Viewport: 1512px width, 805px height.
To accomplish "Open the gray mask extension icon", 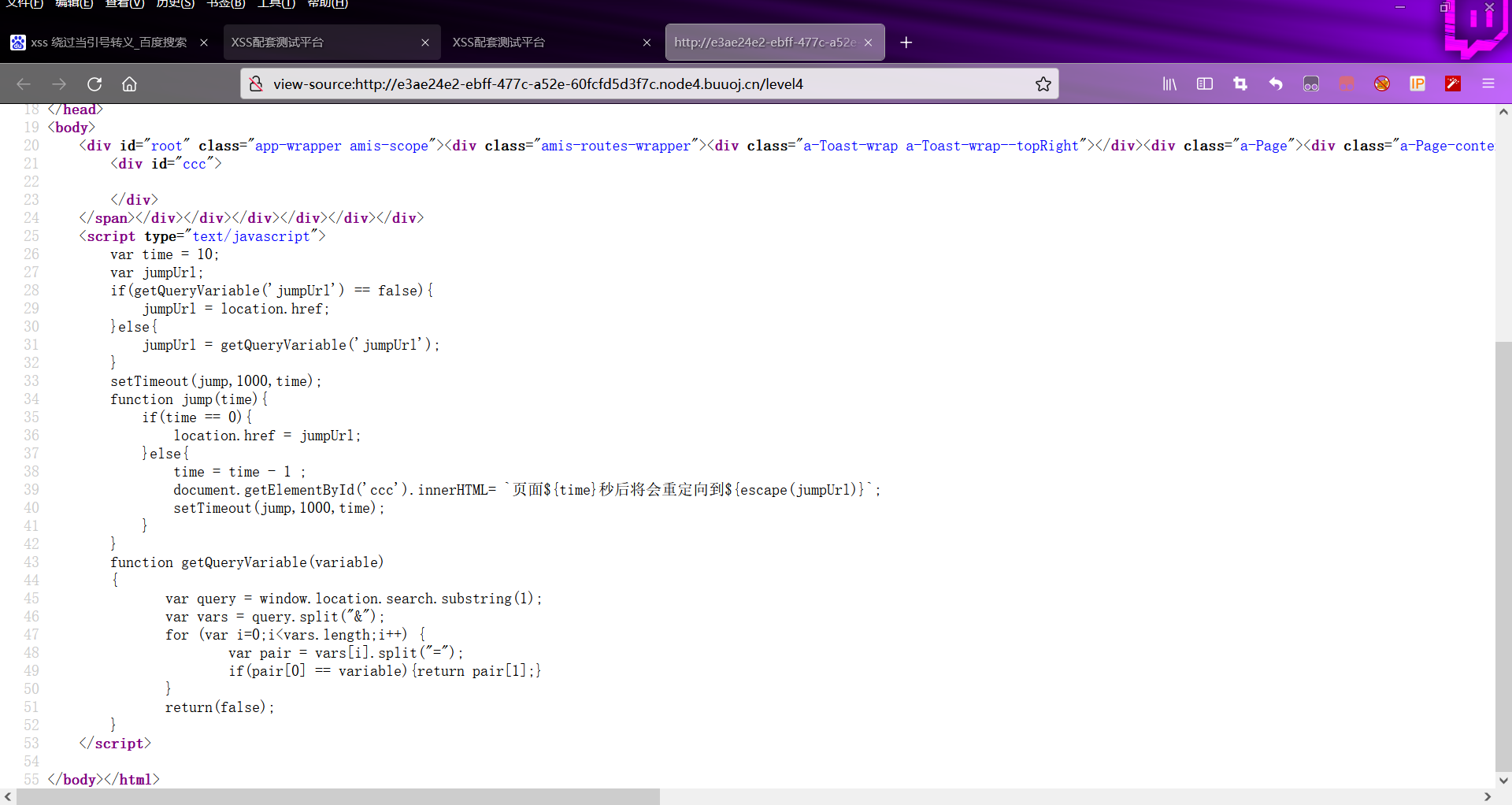I will (x=1311, y=83).
